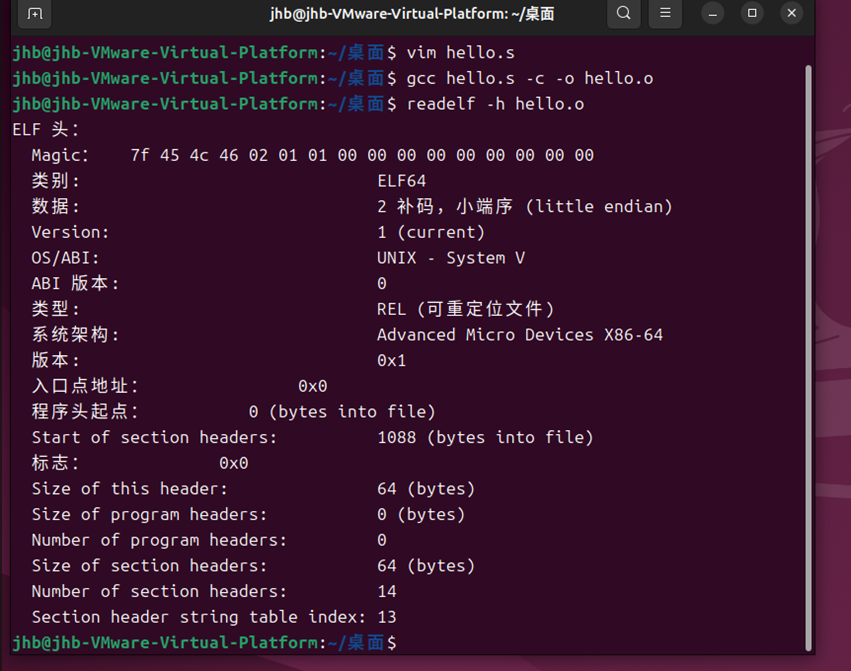This screenshot has width=851, height=671.
Task: Click 'Size of section headers:' label
Action: (149, 566)
